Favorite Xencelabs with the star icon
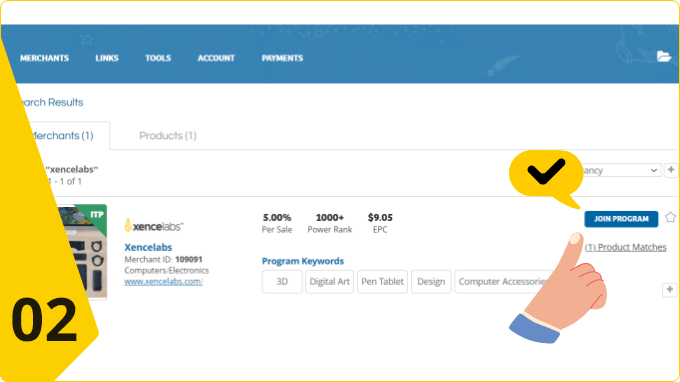Image resolution: width=680 pixels, height=382 pixels. point(670,217)
